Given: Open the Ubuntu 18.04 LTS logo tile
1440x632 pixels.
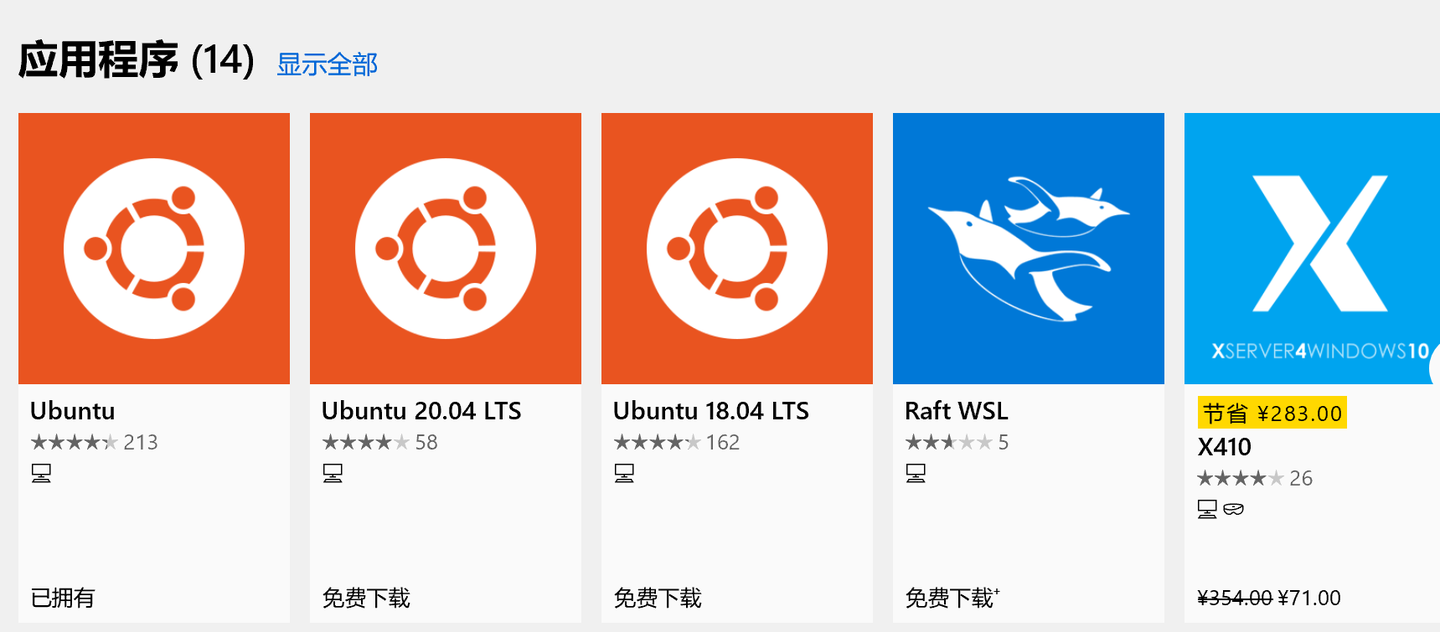Looking at the screenshot, I should coord(737,248).
